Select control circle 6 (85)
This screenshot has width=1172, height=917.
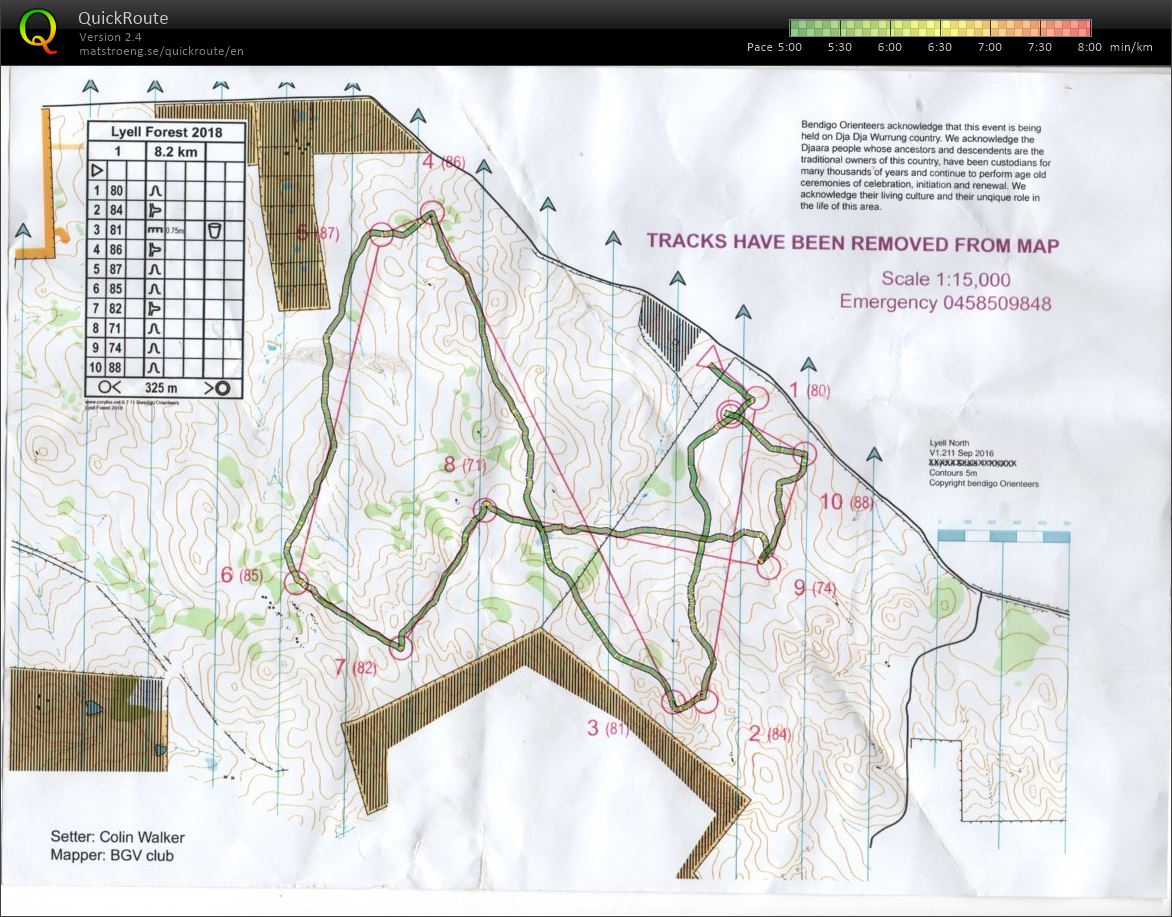[x=296, y=583]
